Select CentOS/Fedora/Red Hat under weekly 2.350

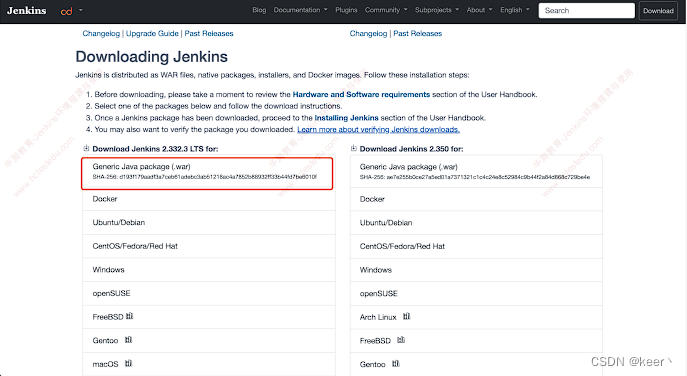(476, 247)
